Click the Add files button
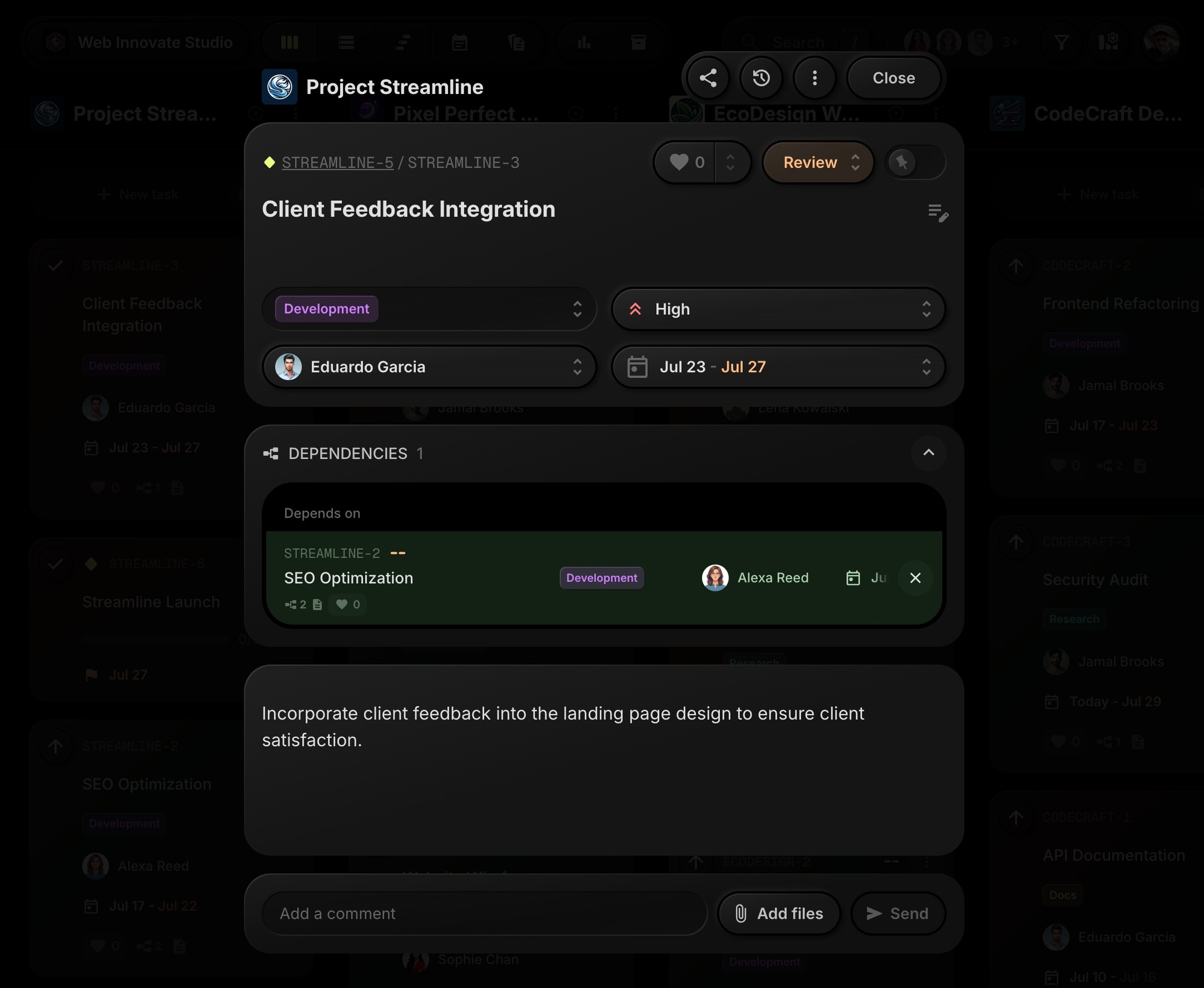The image size is (1204, 988). 779,913
